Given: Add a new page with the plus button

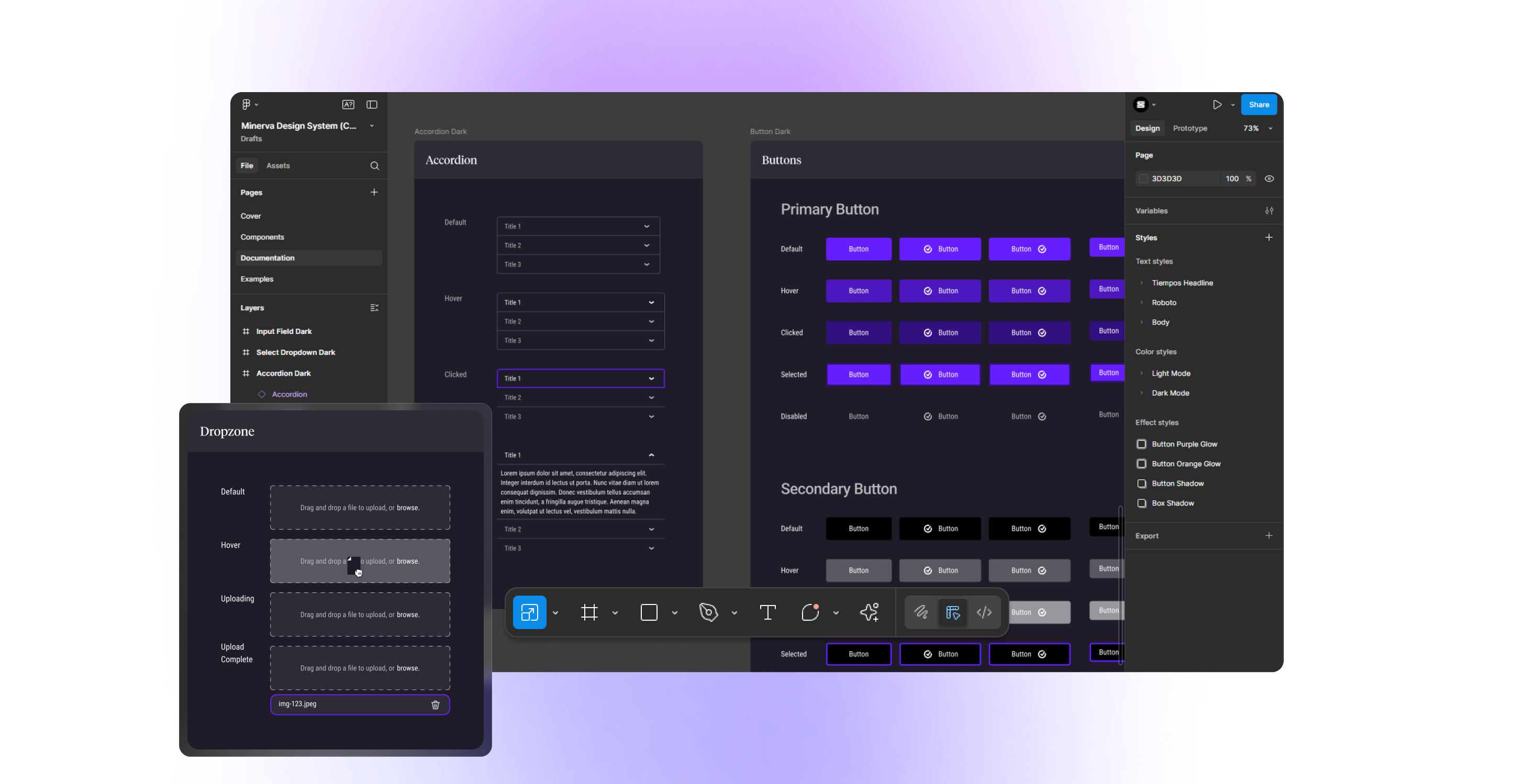Looking at the screenshot, I should click(x=374, y=192).
